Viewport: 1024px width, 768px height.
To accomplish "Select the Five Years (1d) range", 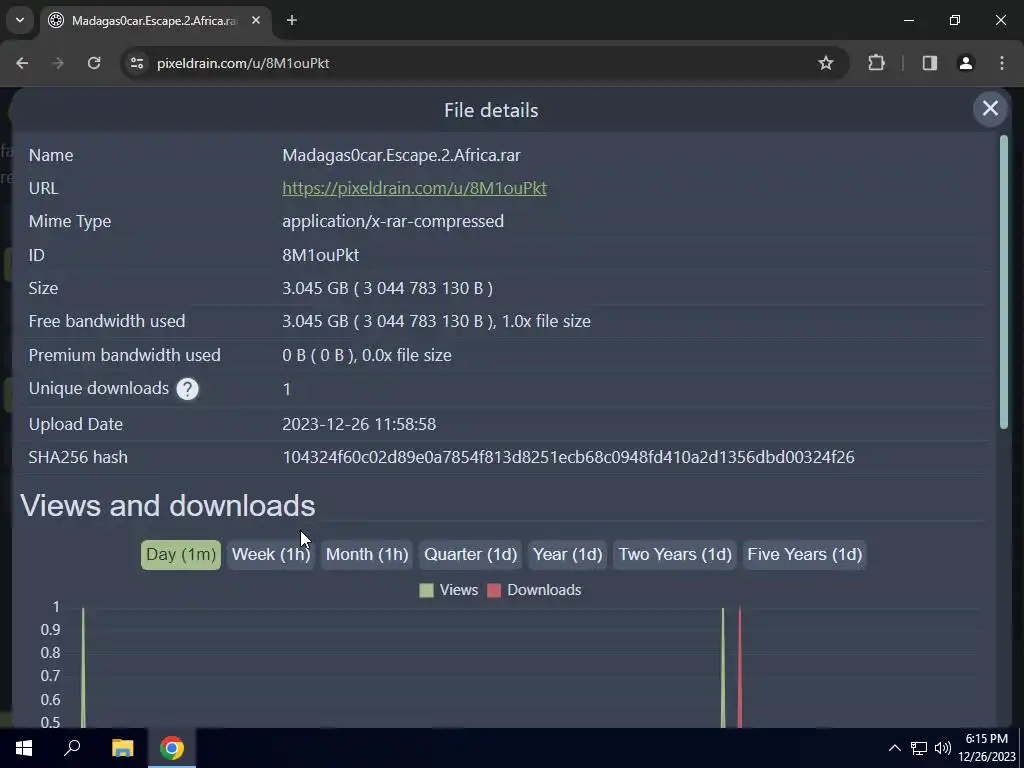I will (805, 554).
